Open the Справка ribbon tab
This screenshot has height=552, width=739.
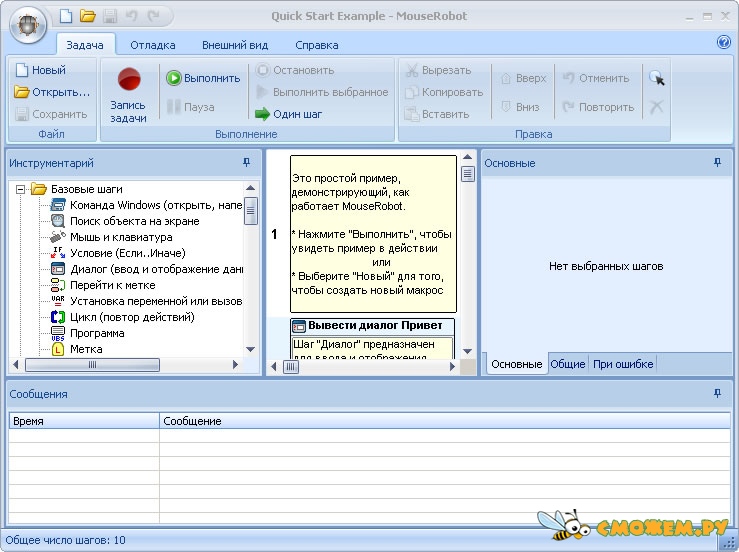[317, 45]
